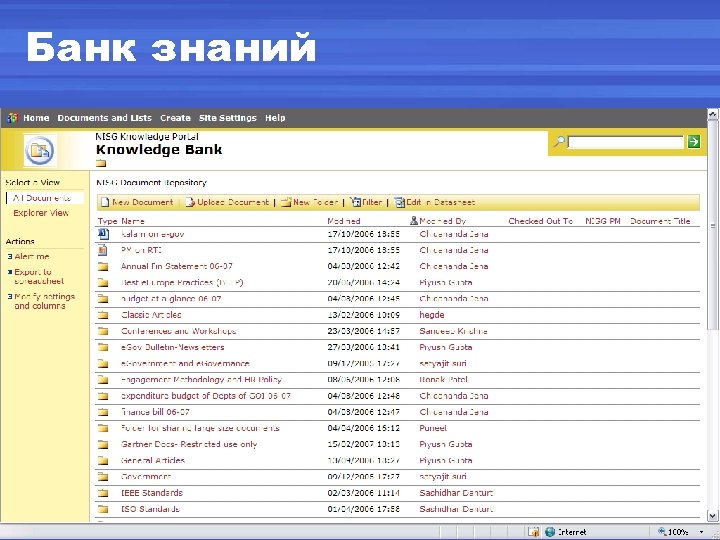Open the Home menu item
720x540 pixels.
pos(36,118)
